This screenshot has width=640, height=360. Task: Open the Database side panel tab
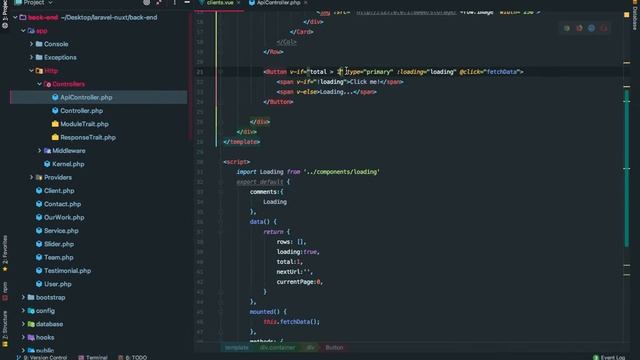pos(635,16)
